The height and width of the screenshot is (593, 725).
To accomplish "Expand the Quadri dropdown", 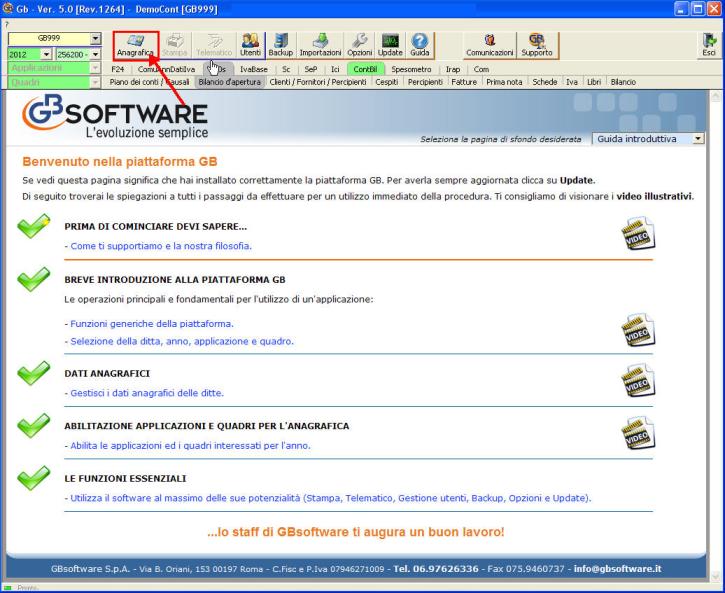I will 95,82.
